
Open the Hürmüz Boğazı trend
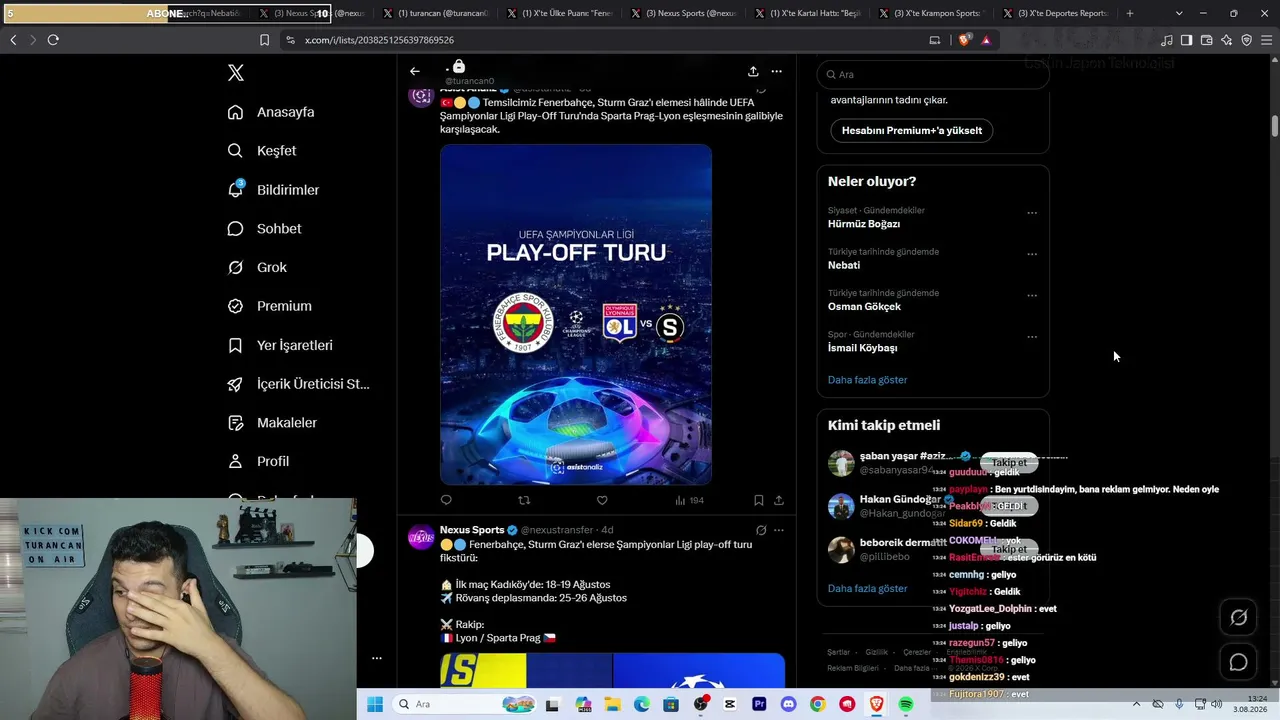(x=864, y=224)
